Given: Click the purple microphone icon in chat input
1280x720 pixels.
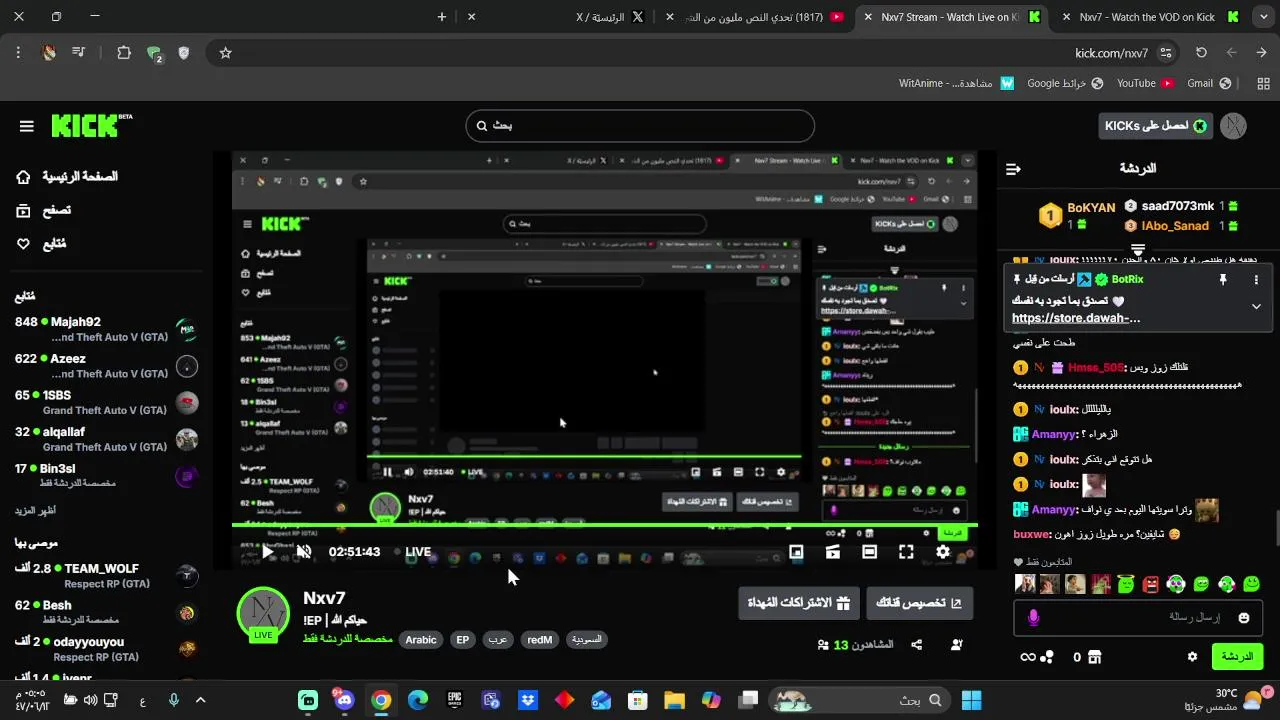Looking at the screenshot, I should 1033,618.
